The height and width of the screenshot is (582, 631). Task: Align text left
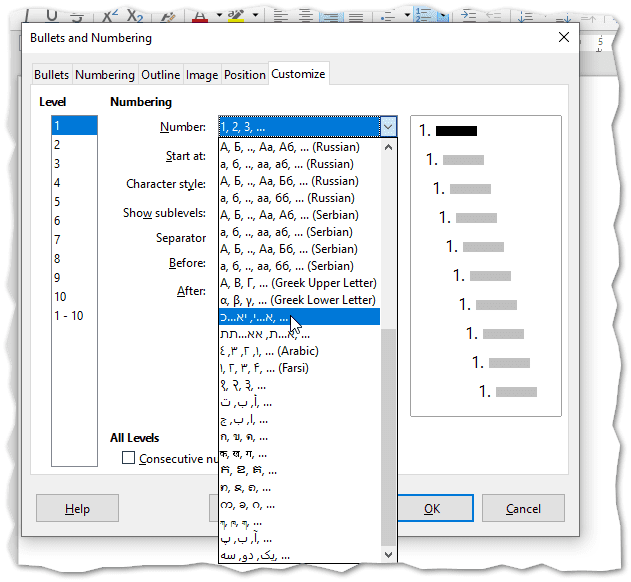click(281, 16)
